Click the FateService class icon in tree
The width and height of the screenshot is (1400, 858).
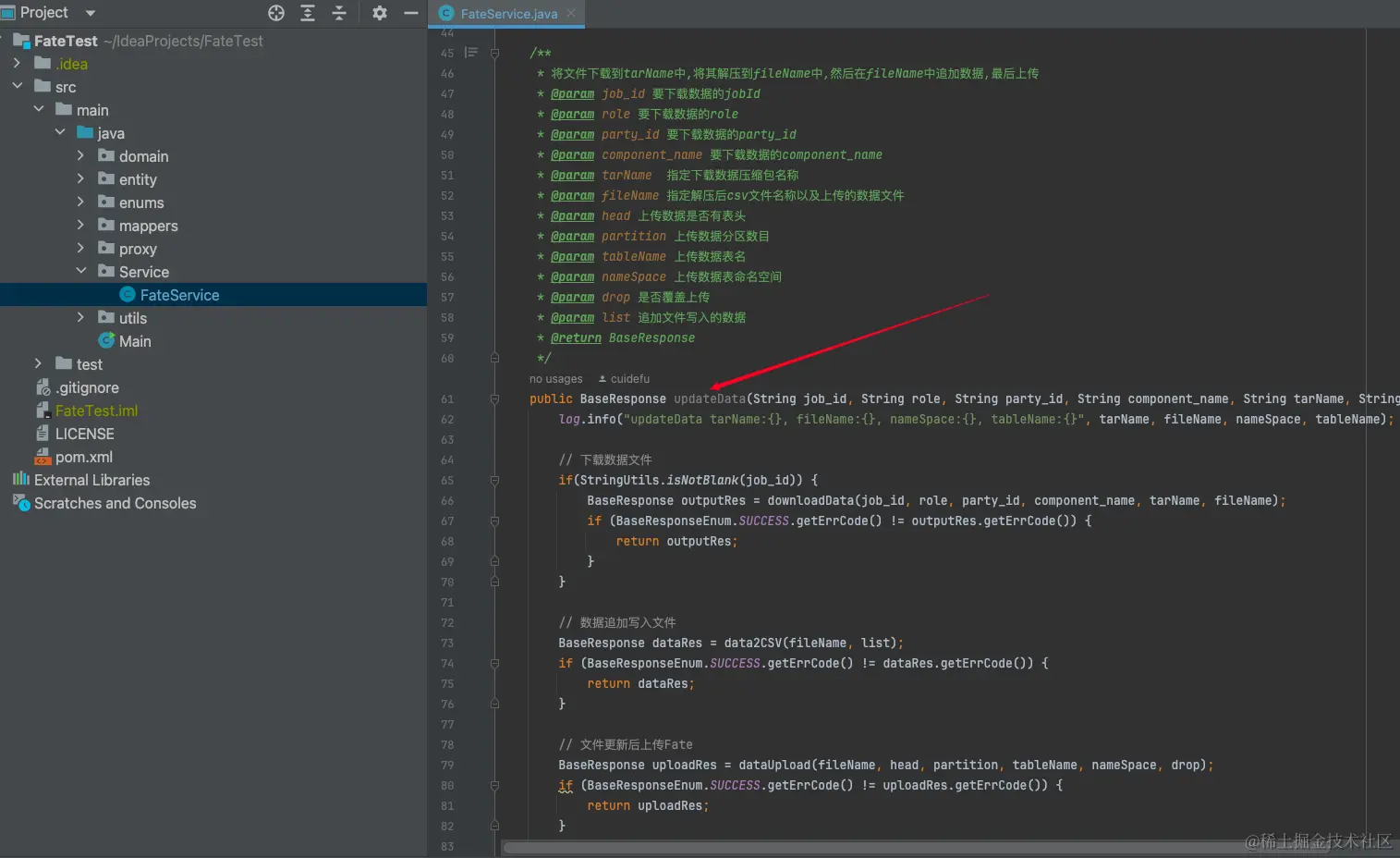pos(128,295)
